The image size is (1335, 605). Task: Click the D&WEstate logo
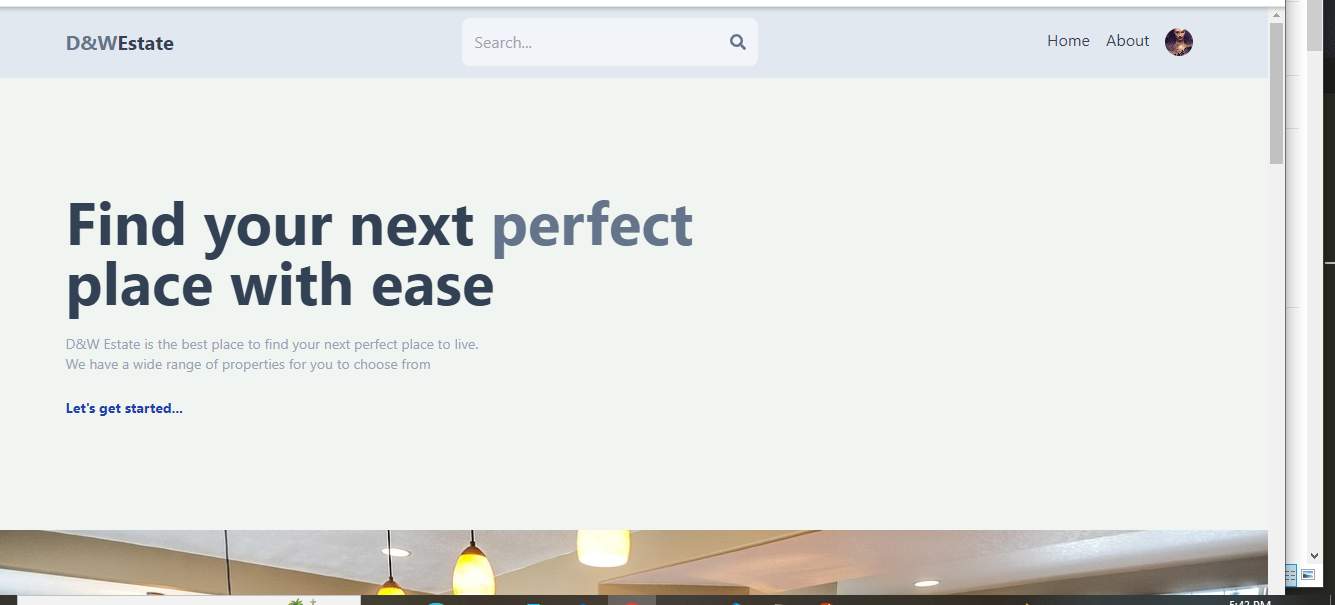(x=119, y=42)
